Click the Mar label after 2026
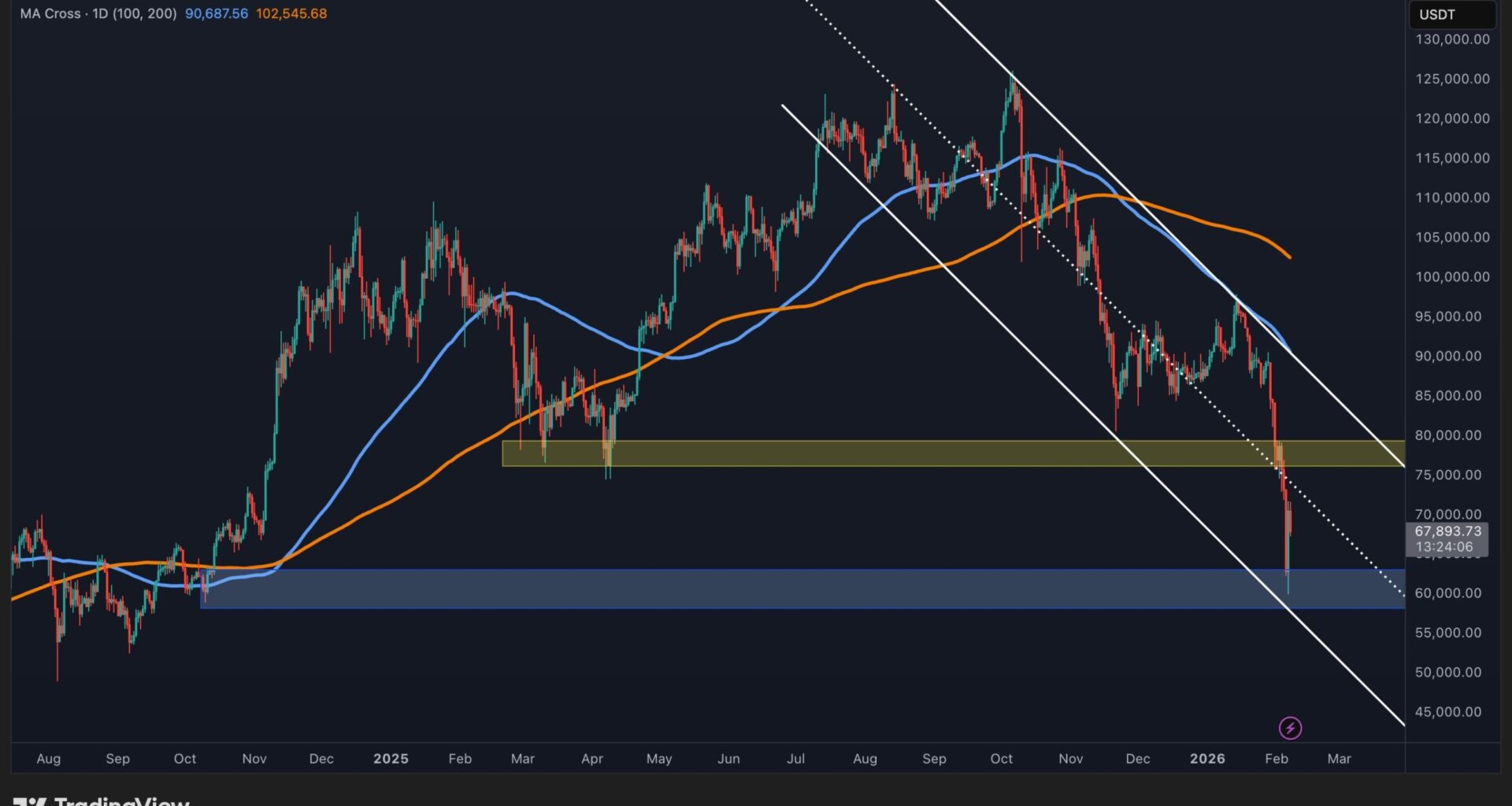Image resolution: width=1512 pixels, height=806 pixels. [1339, 759]
